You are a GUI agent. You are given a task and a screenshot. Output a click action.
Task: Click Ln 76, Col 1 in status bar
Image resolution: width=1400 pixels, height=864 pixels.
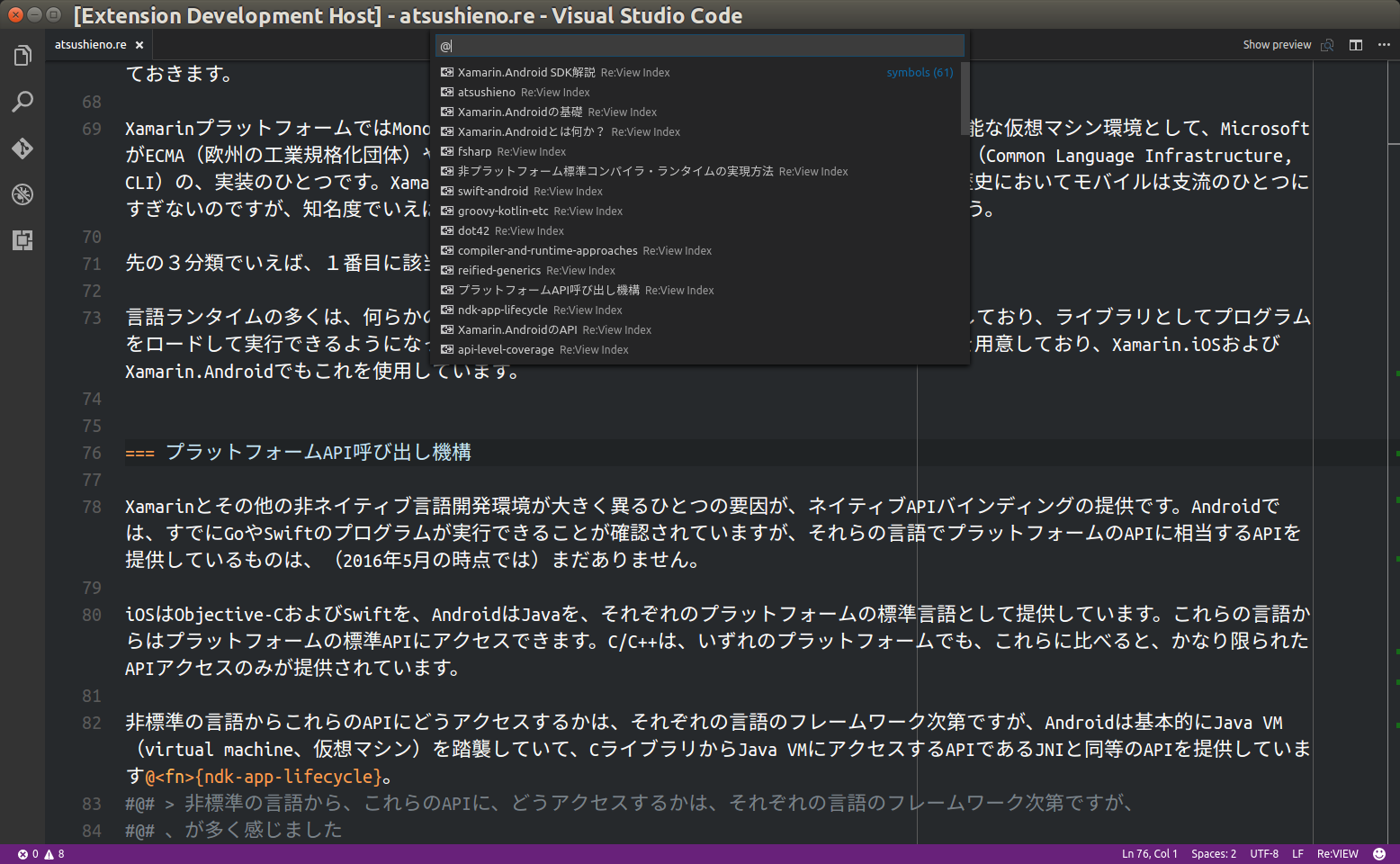click(x=1149, y=854)
